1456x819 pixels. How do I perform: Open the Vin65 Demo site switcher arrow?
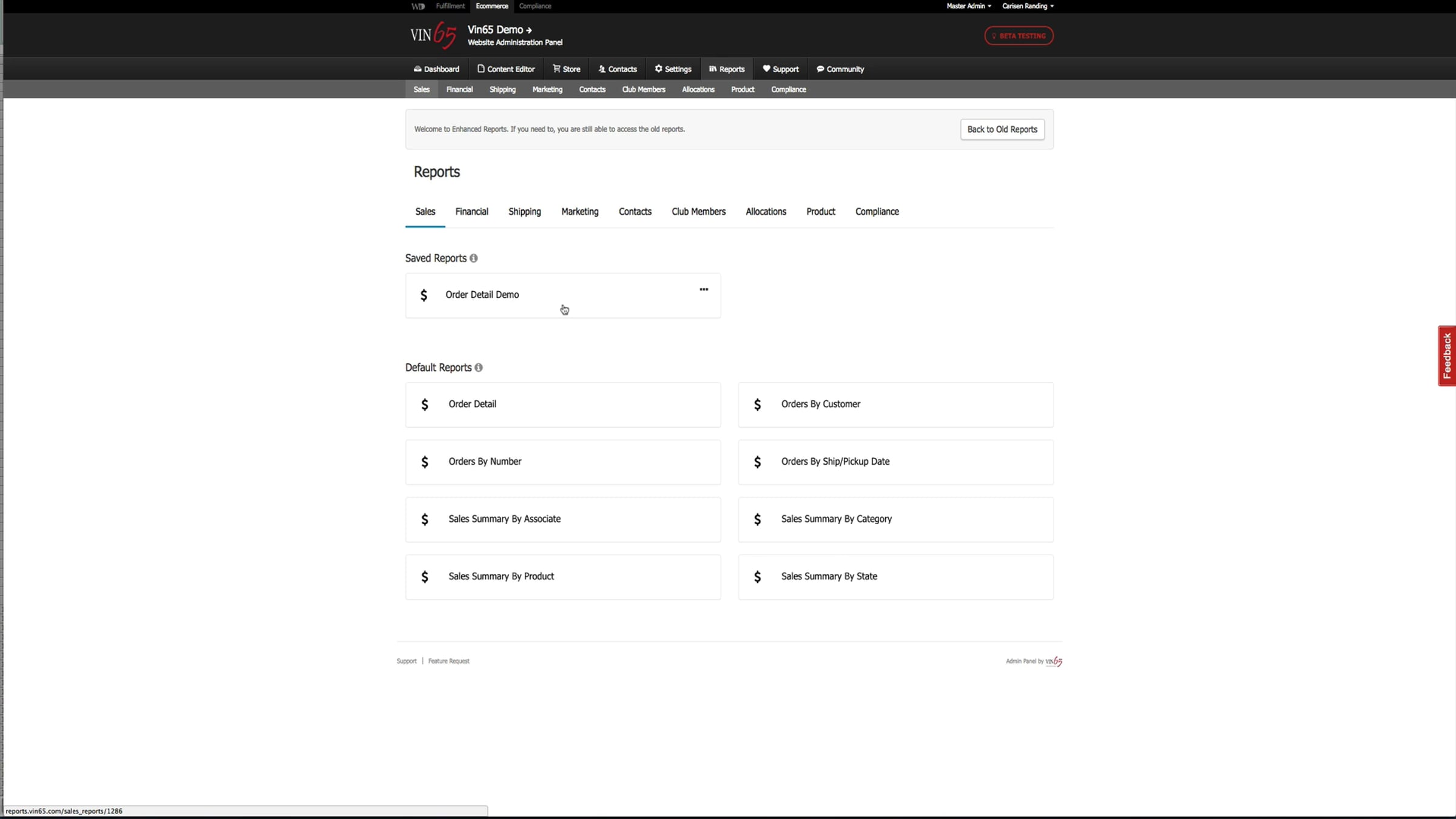click(x=529, y=30)
